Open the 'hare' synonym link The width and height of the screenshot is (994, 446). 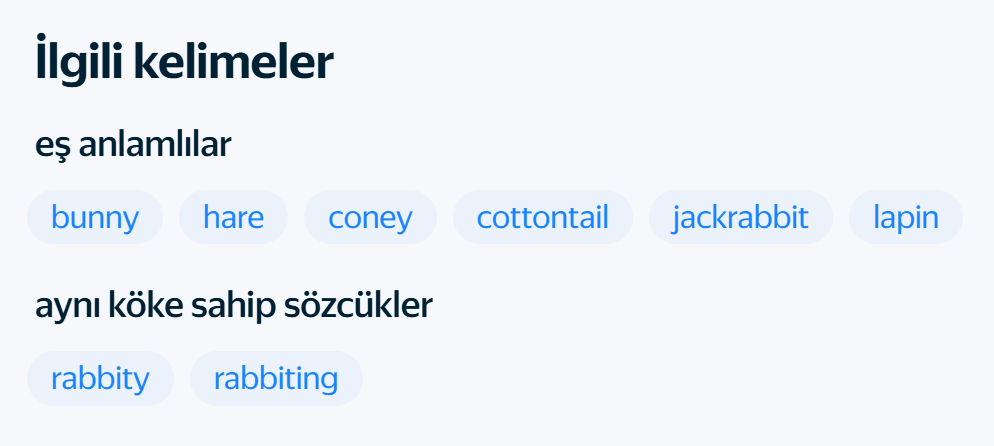[233, 217]
